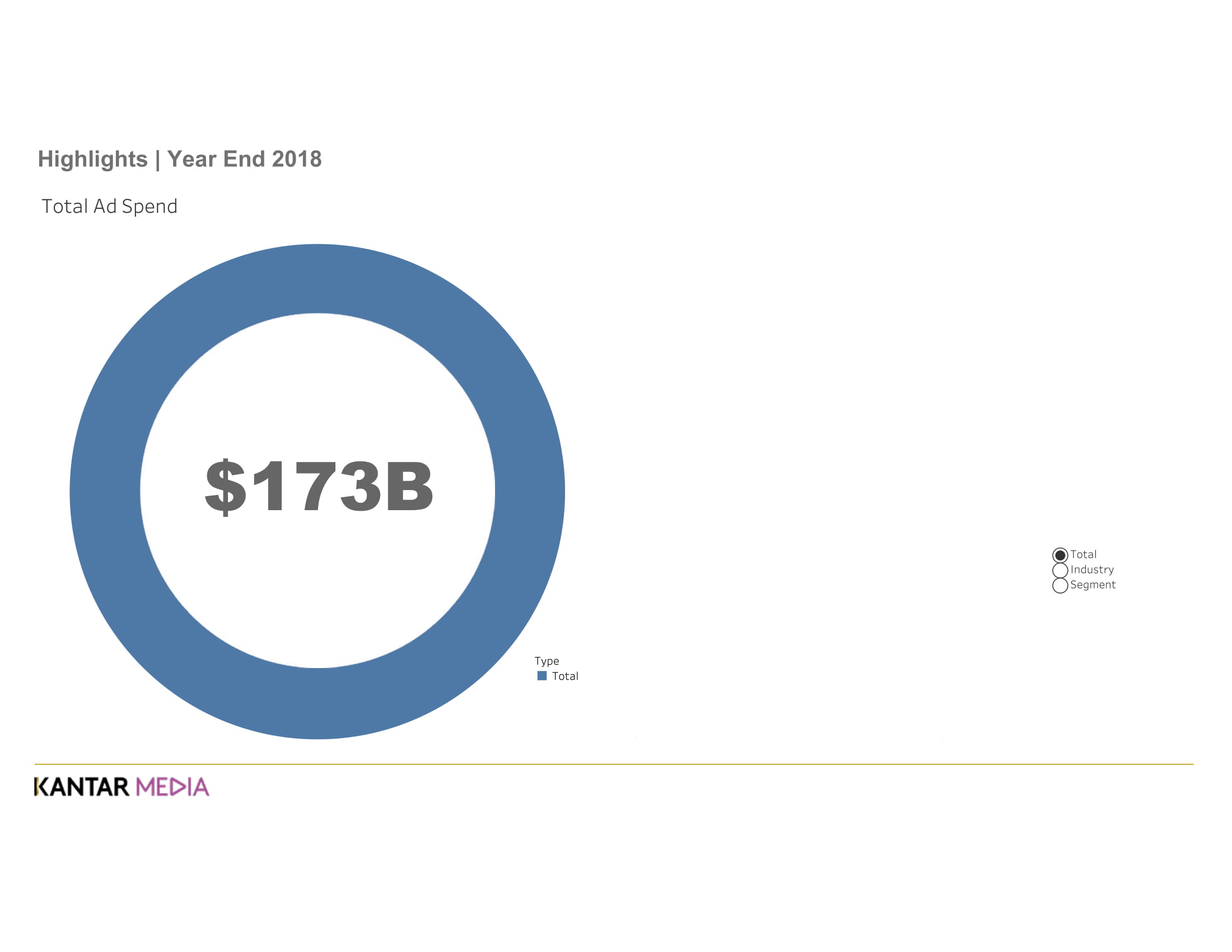Viewport: 1232px width, 952px height.
Task: Select the Industry radio button
Action: coord(1061,570)
